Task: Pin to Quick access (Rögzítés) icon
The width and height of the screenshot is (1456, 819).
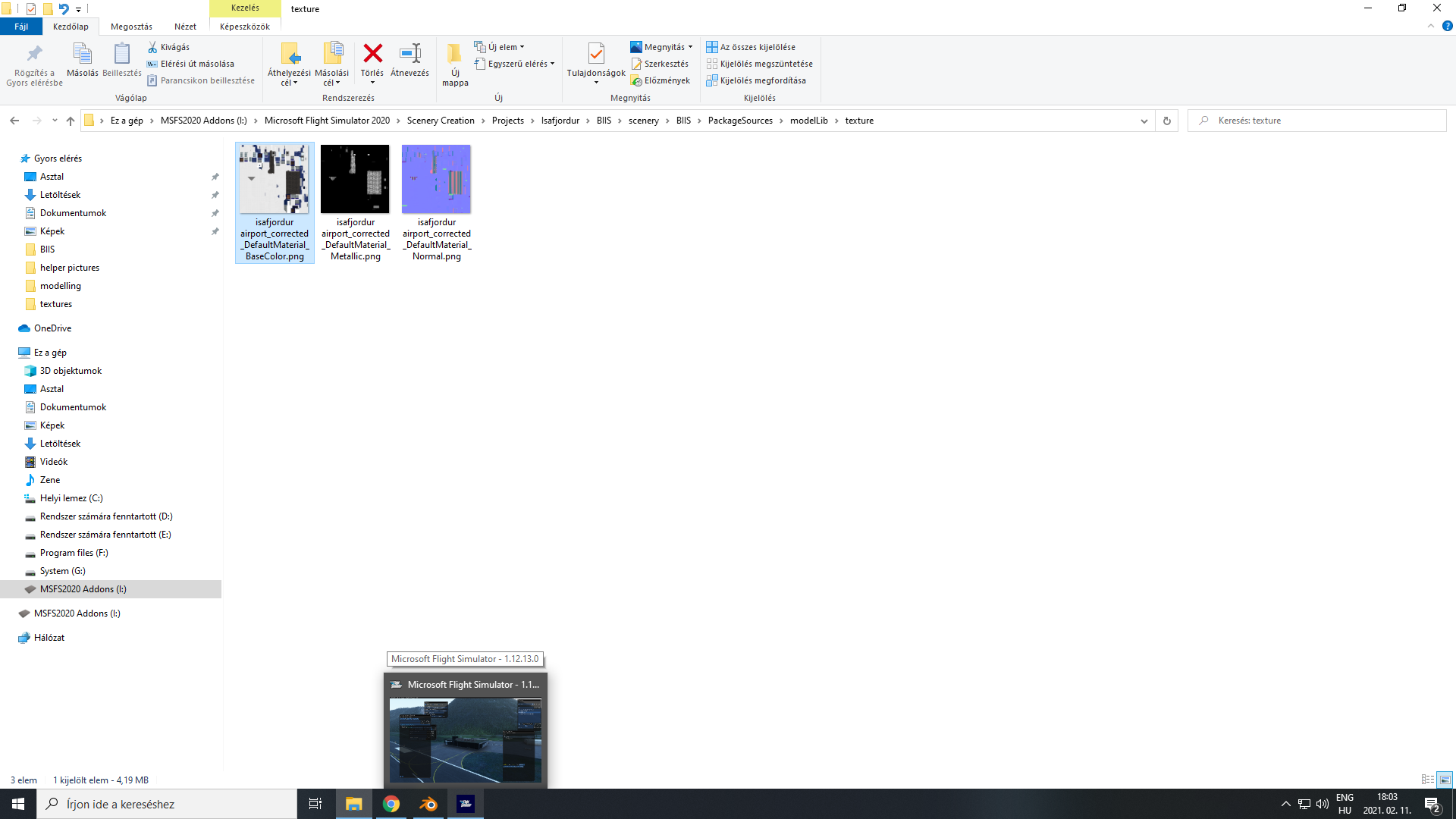Action: click(x=34, y=55)
